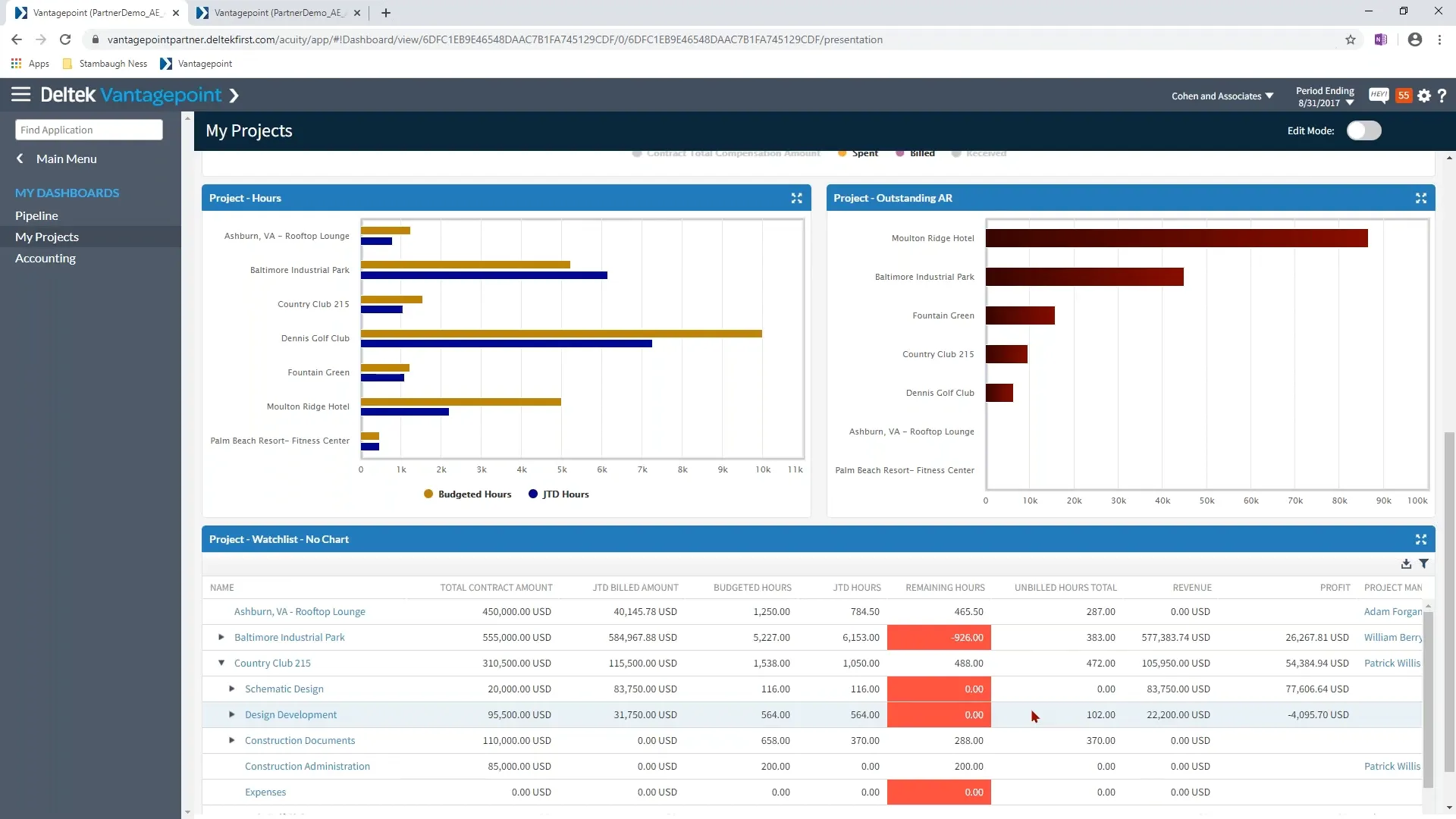Click the help question mark icon
The image size is (1456, 819).
pos(1442,96)
